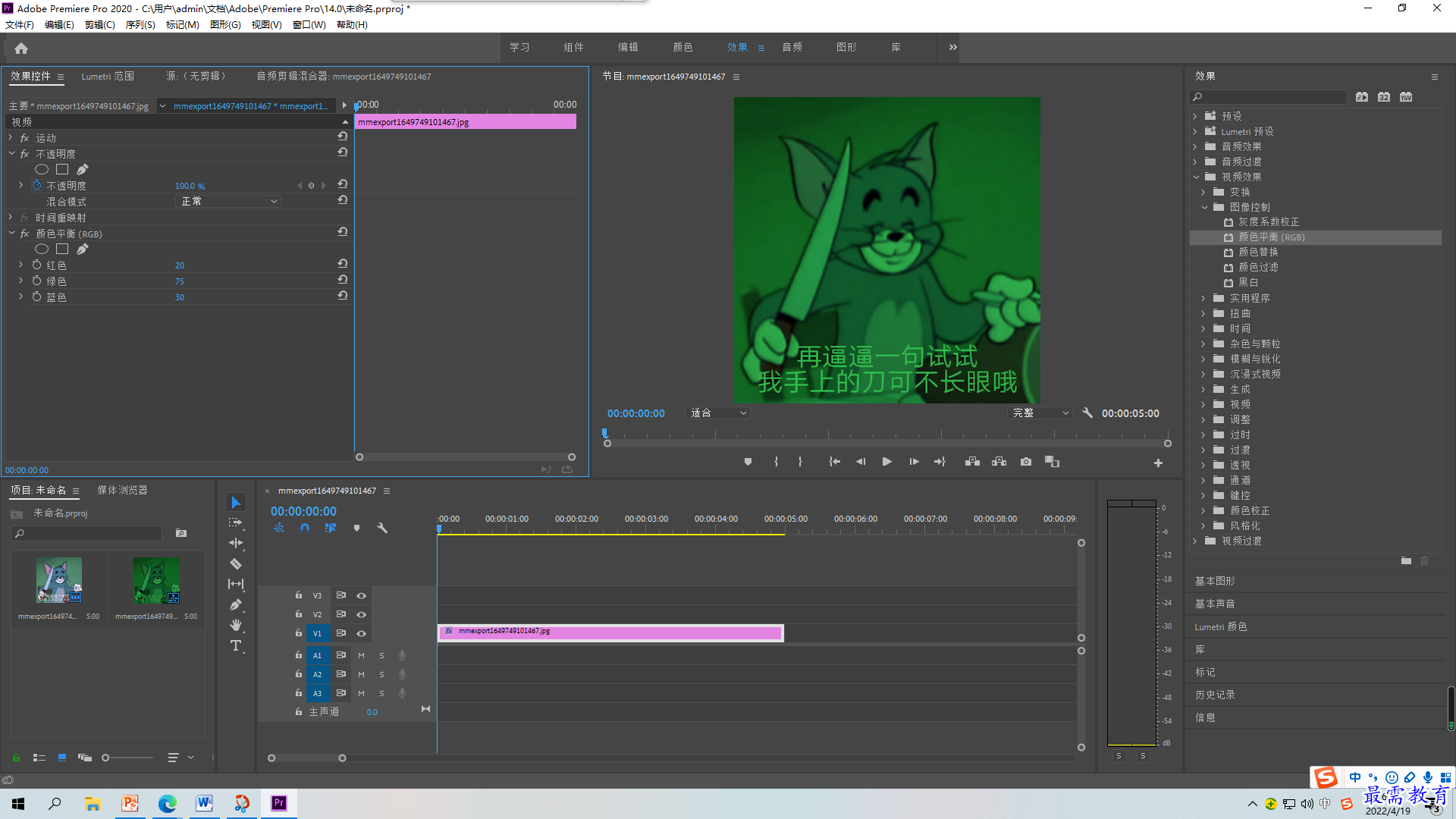Collapse the 图像控制 folder
The height and width of the screenshot is (819, 1456).
[1204, 207]
